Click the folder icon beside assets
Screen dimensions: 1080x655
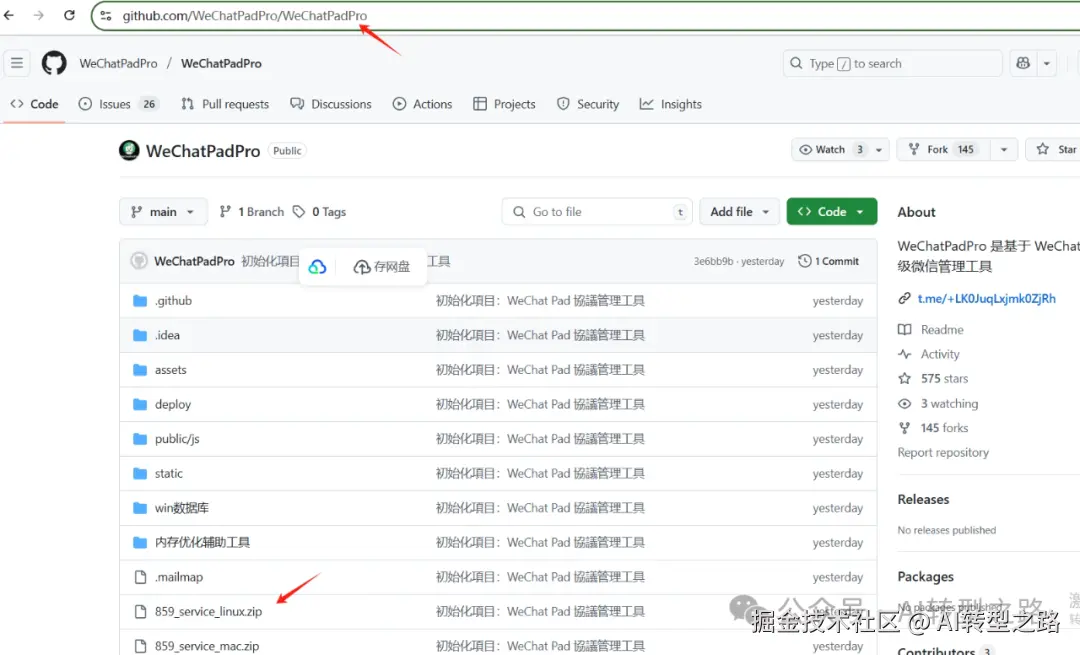point(140,370)
